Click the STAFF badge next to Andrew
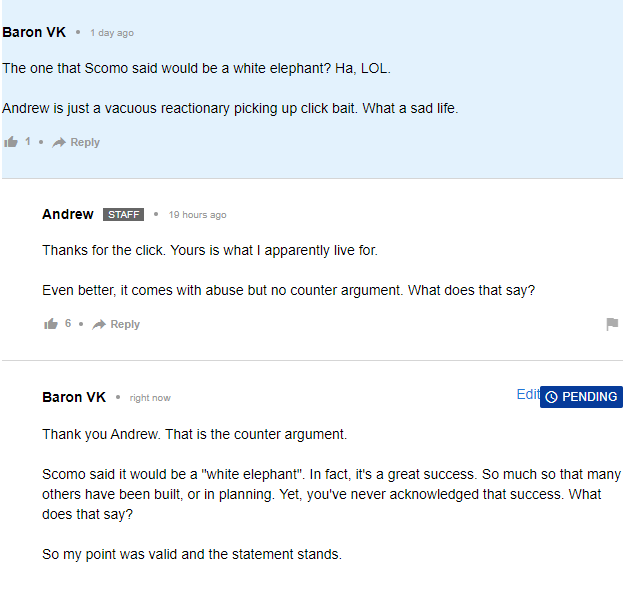 [x=123, y=214]
